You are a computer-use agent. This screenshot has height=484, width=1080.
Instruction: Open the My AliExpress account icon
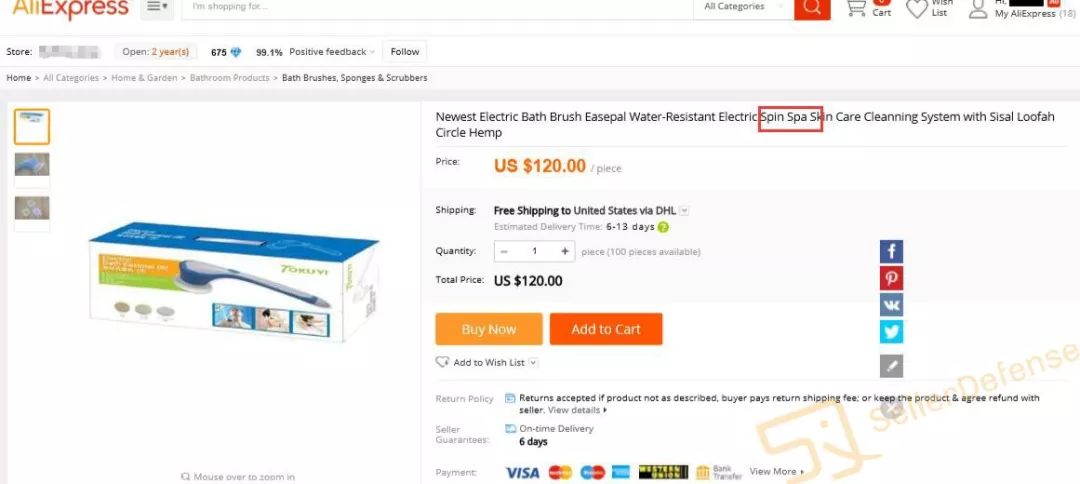[x=978, y=9]
